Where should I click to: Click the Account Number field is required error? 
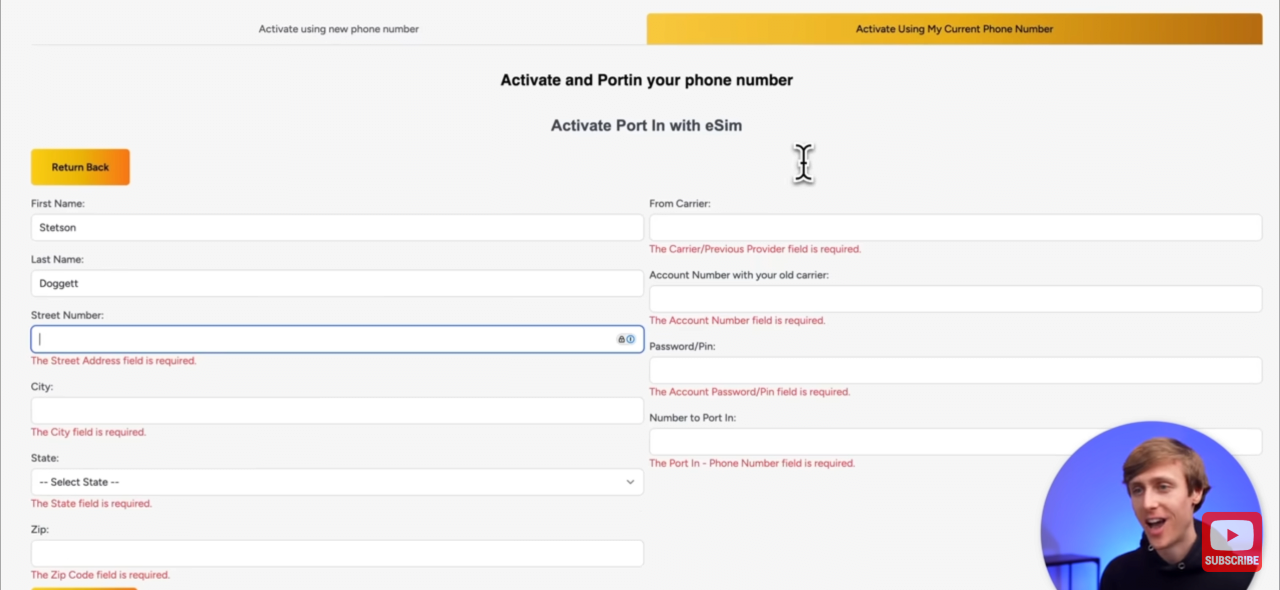(x=737, y=321)
